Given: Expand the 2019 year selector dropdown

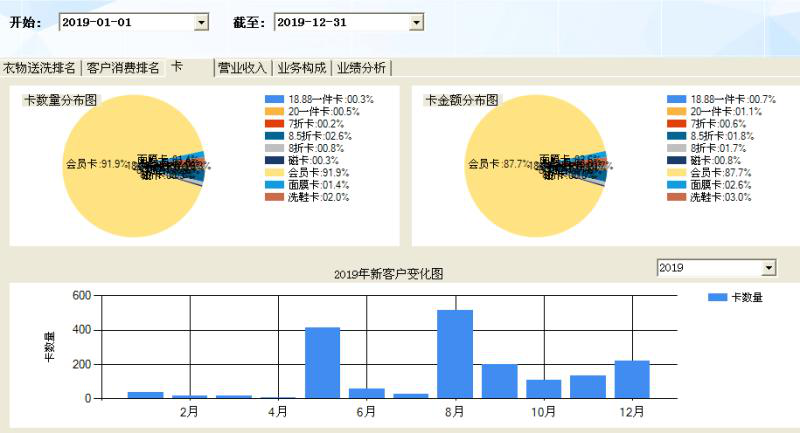Looking at the screenshot, I should click(769, 268).
